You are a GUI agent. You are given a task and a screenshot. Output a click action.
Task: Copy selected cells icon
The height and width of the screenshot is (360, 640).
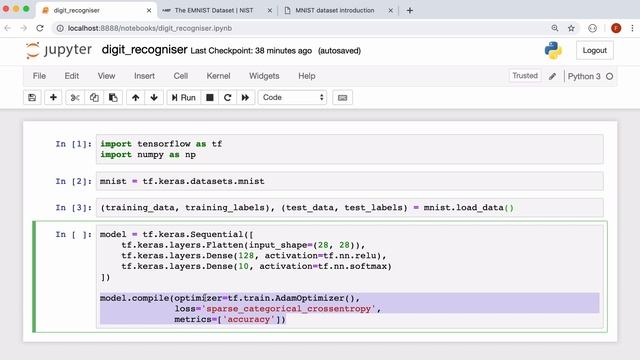(x=94, y=98)
